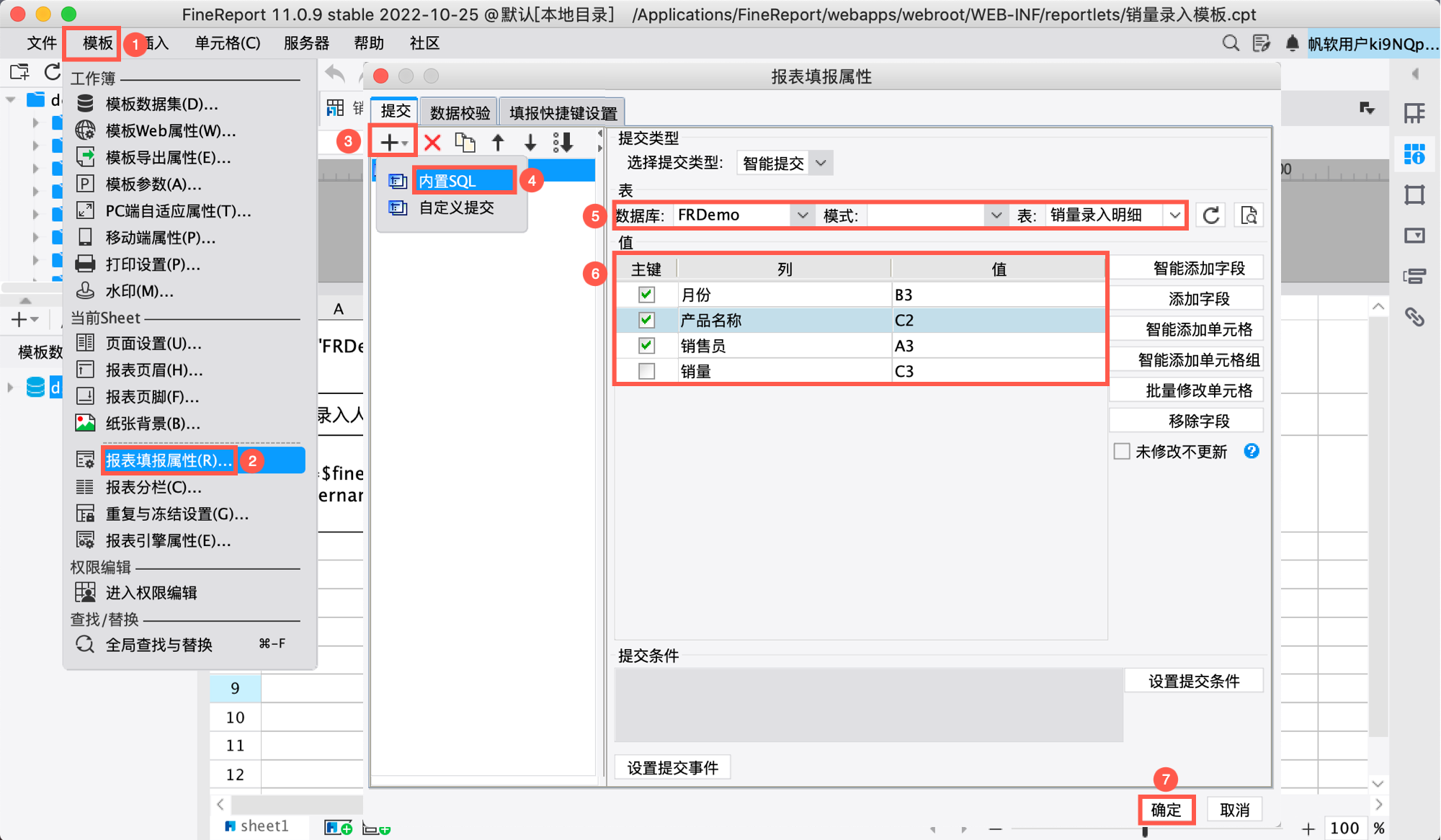1441x840 pixels.
Task: Toggle the 未修改不更新 checkbox
Action: tap(1122, 451)
